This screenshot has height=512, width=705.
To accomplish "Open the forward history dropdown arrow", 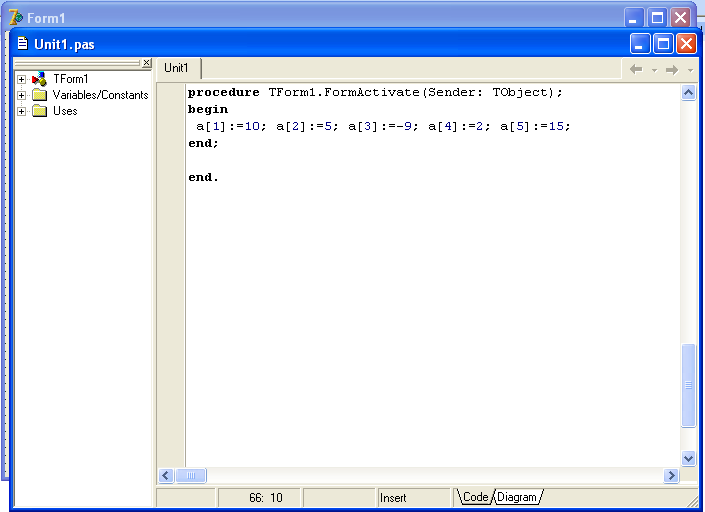I will tap(691, 70).
